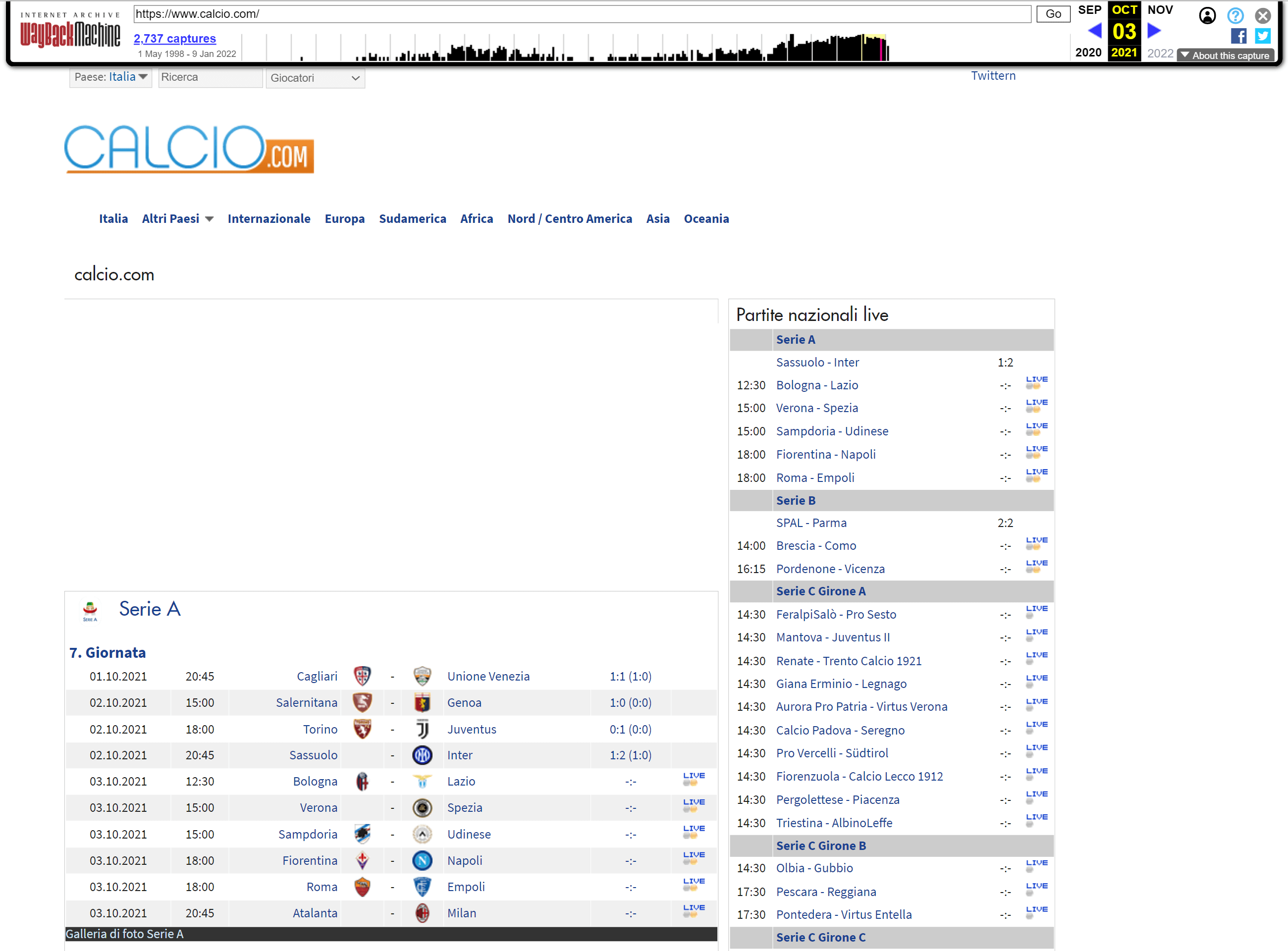Select the Europa navigation tab
1288x951 pixels.
pyautogui.click(x=345, y=218)
